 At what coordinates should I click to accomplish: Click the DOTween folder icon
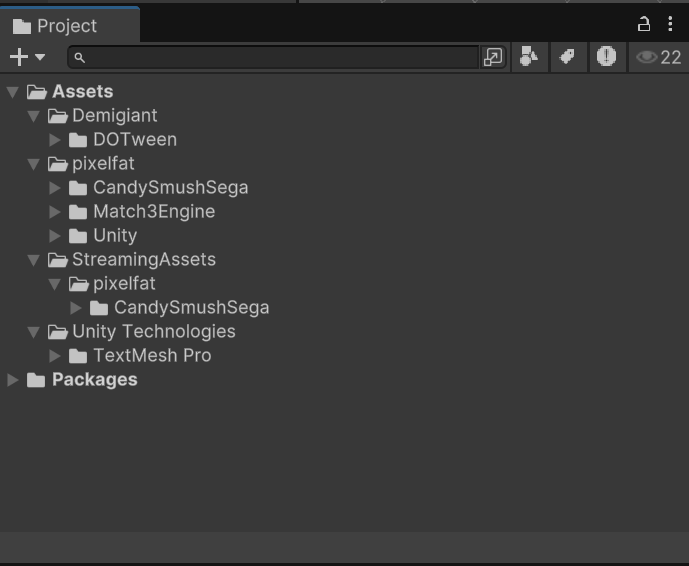79,140
